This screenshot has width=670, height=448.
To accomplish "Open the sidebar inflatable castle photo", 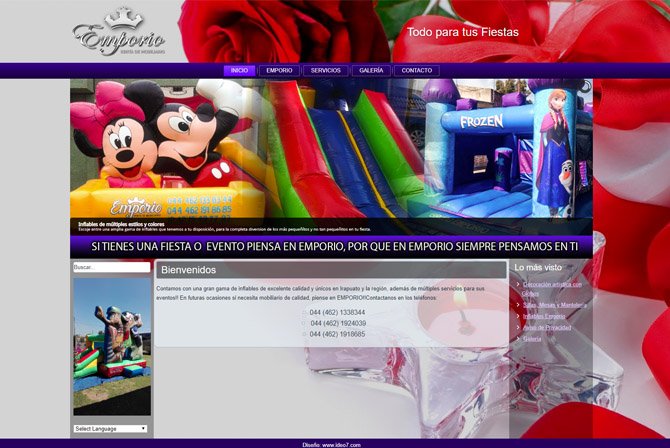I will click(x=112, y=346).
